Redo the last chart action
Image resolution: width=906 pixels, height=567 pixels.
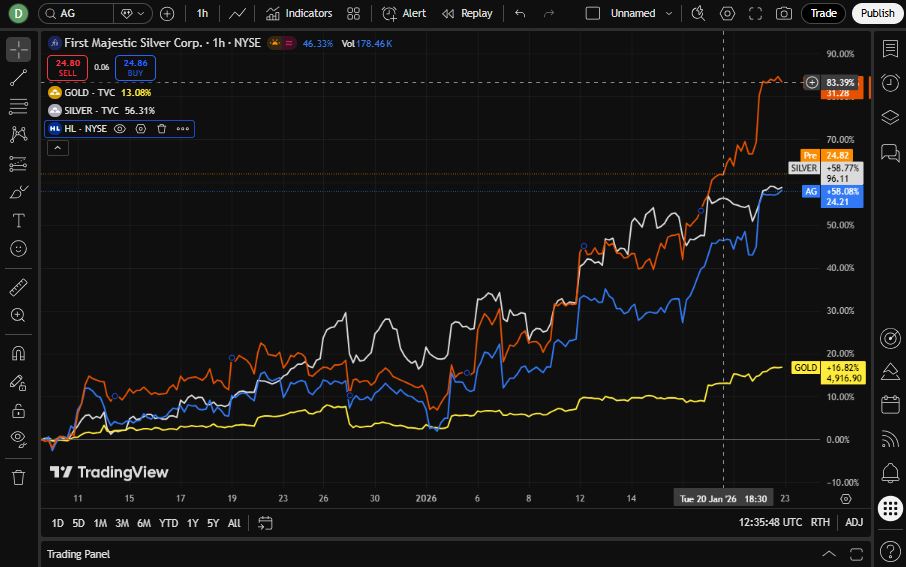[x=549, y=13]
